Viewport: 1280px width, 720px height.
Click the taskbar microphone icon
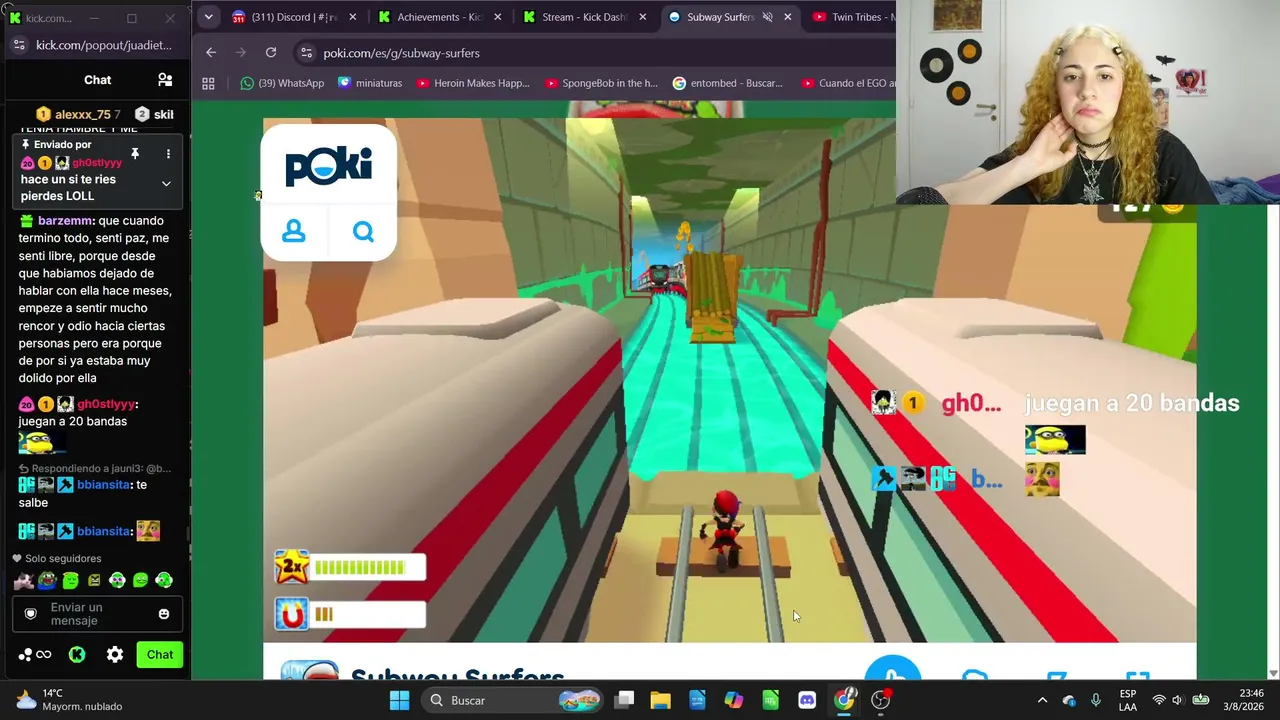pyautogui.click(x=1096, y=700)
